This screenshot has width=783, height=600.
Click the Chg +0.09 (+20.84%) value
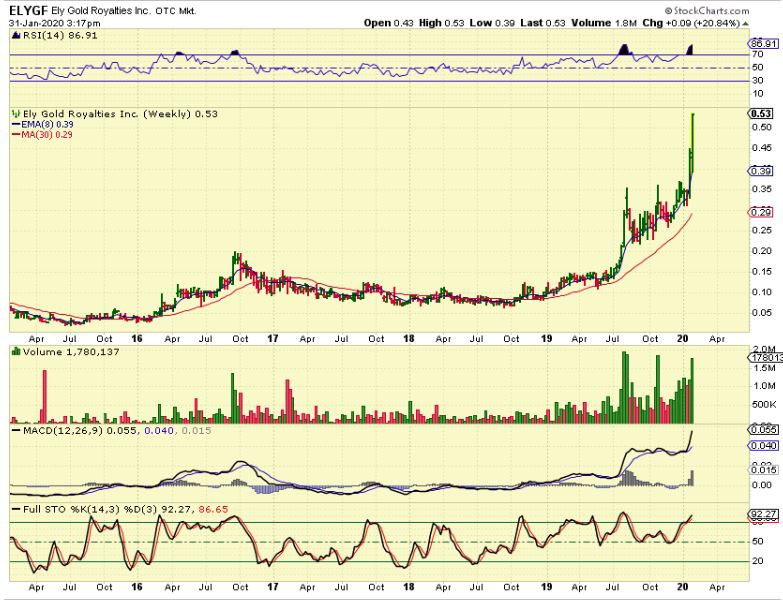(x=691, y=23)
